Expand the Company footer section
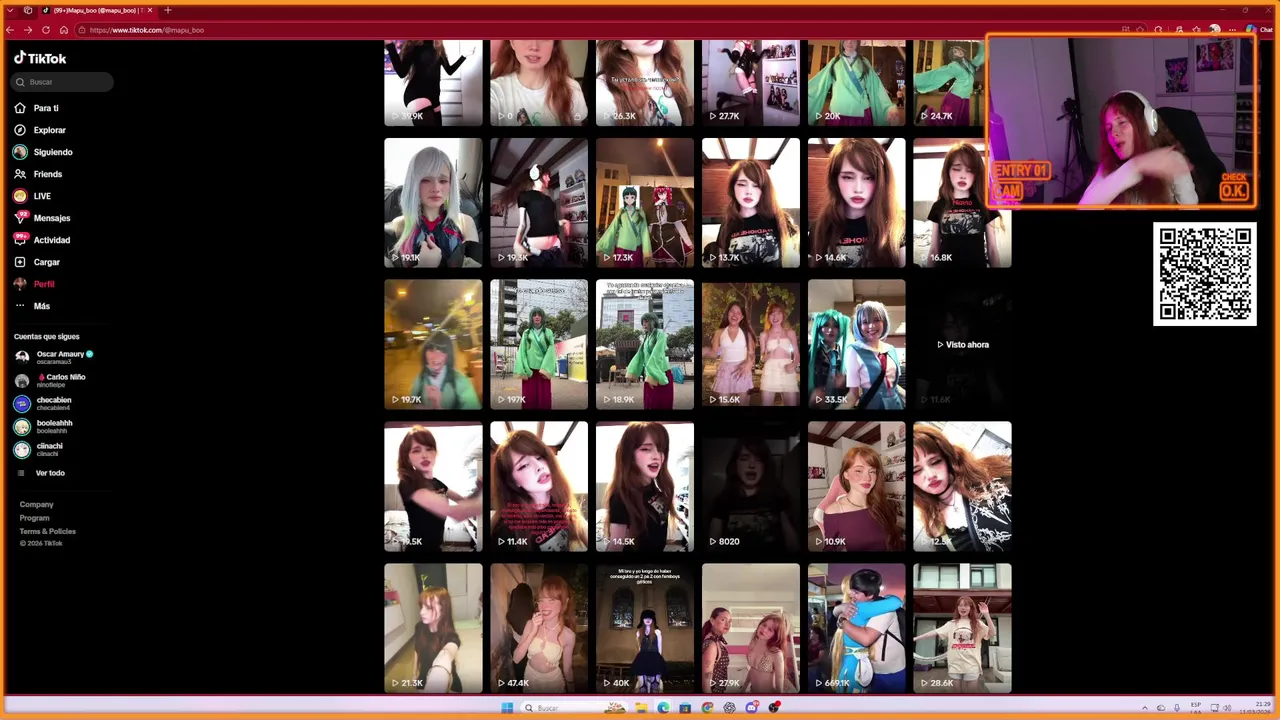Viewport: 1280px width, 720px height. [37, 505]
